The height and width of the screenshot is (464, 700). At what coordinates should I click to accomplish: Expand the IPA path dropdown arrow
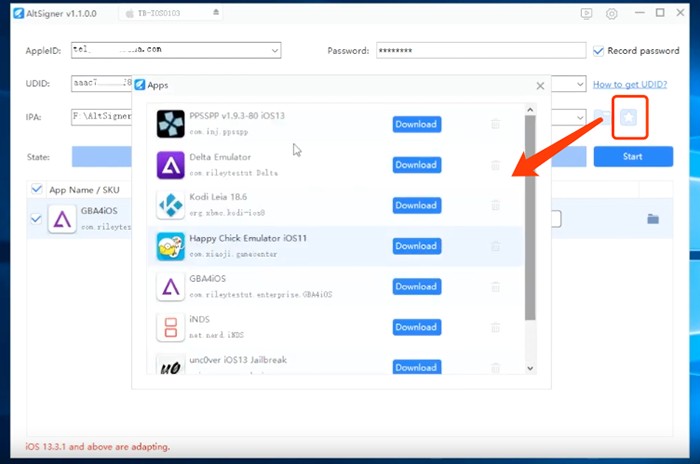[x=580, y=117]
